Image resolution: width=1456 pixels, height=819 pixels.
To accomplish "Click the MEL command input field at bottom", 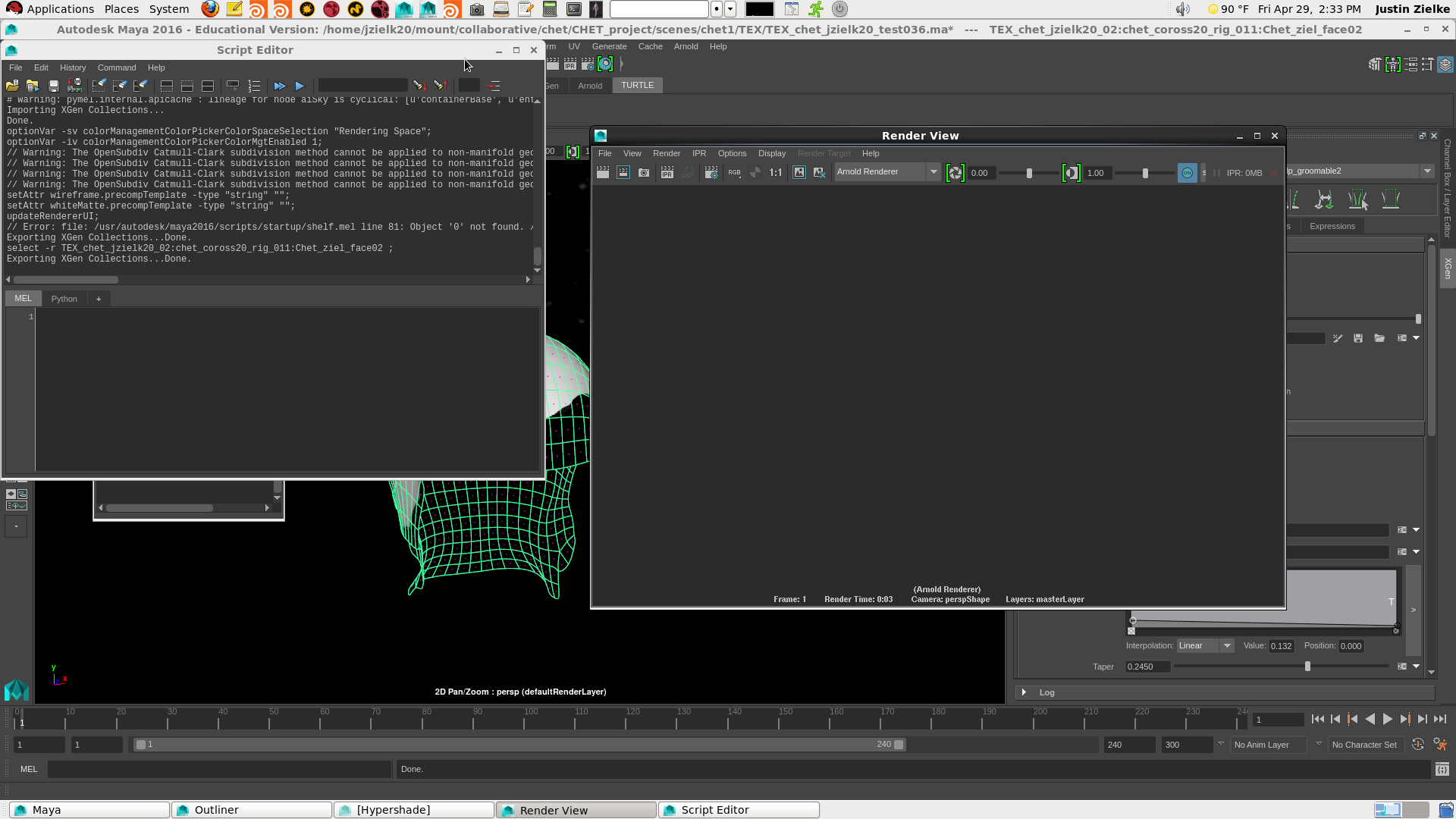I will 220,769.
